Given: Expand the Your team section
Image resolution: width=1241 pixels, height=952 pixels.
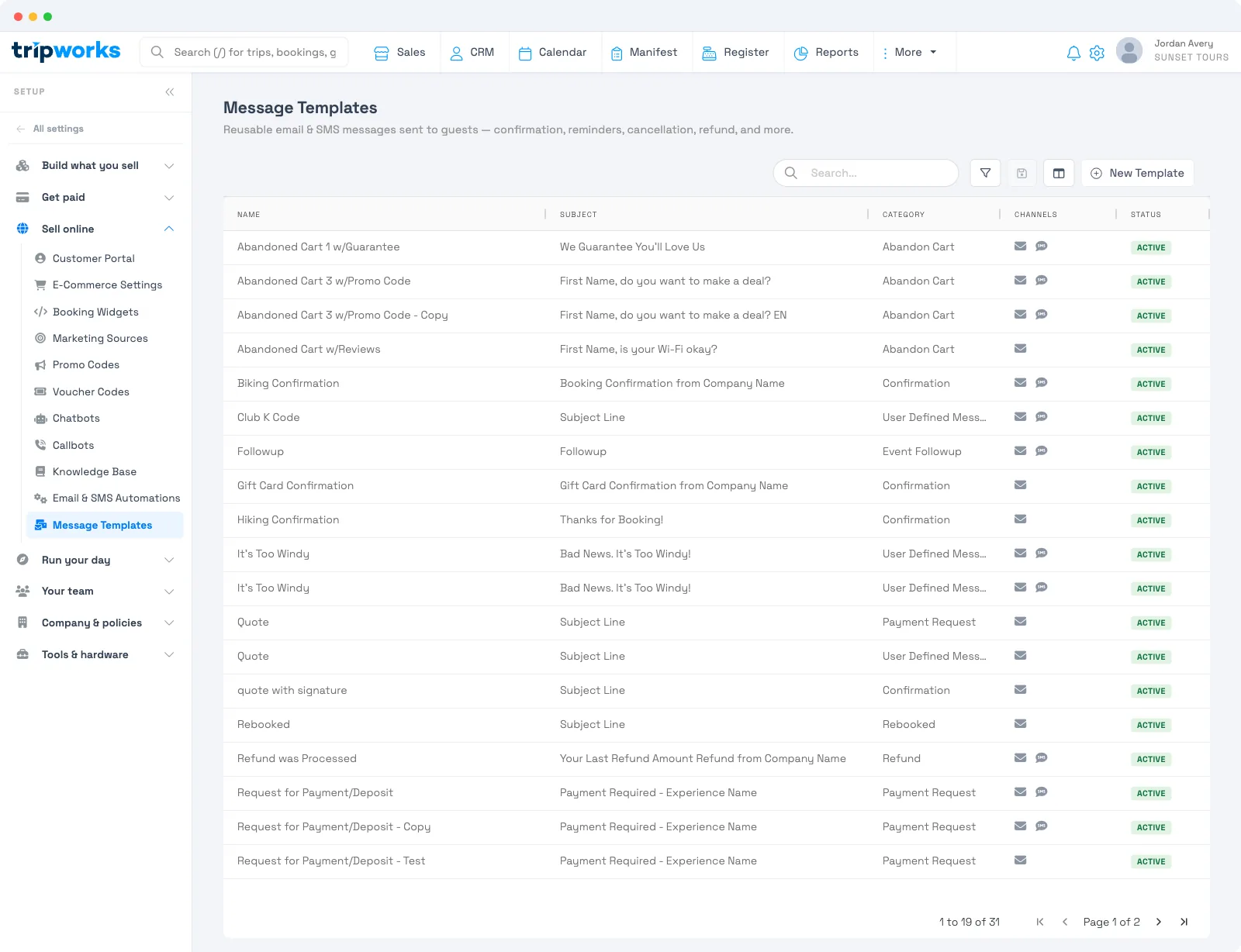Looking at the screenshot, I should coord(95,591).
